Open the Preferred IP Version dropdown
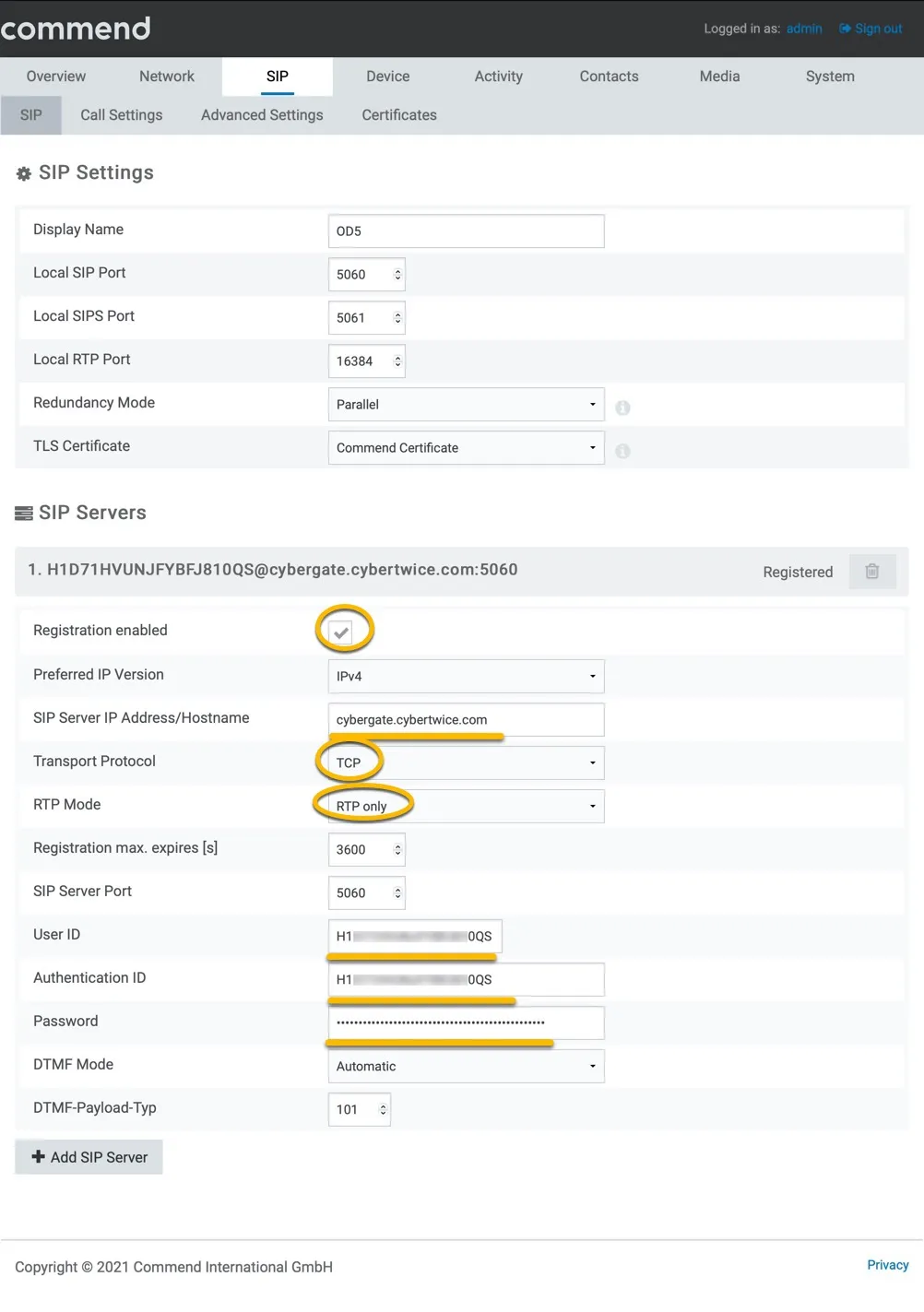The width and height of the screenshot is (924, 1312). coord(466,677)
